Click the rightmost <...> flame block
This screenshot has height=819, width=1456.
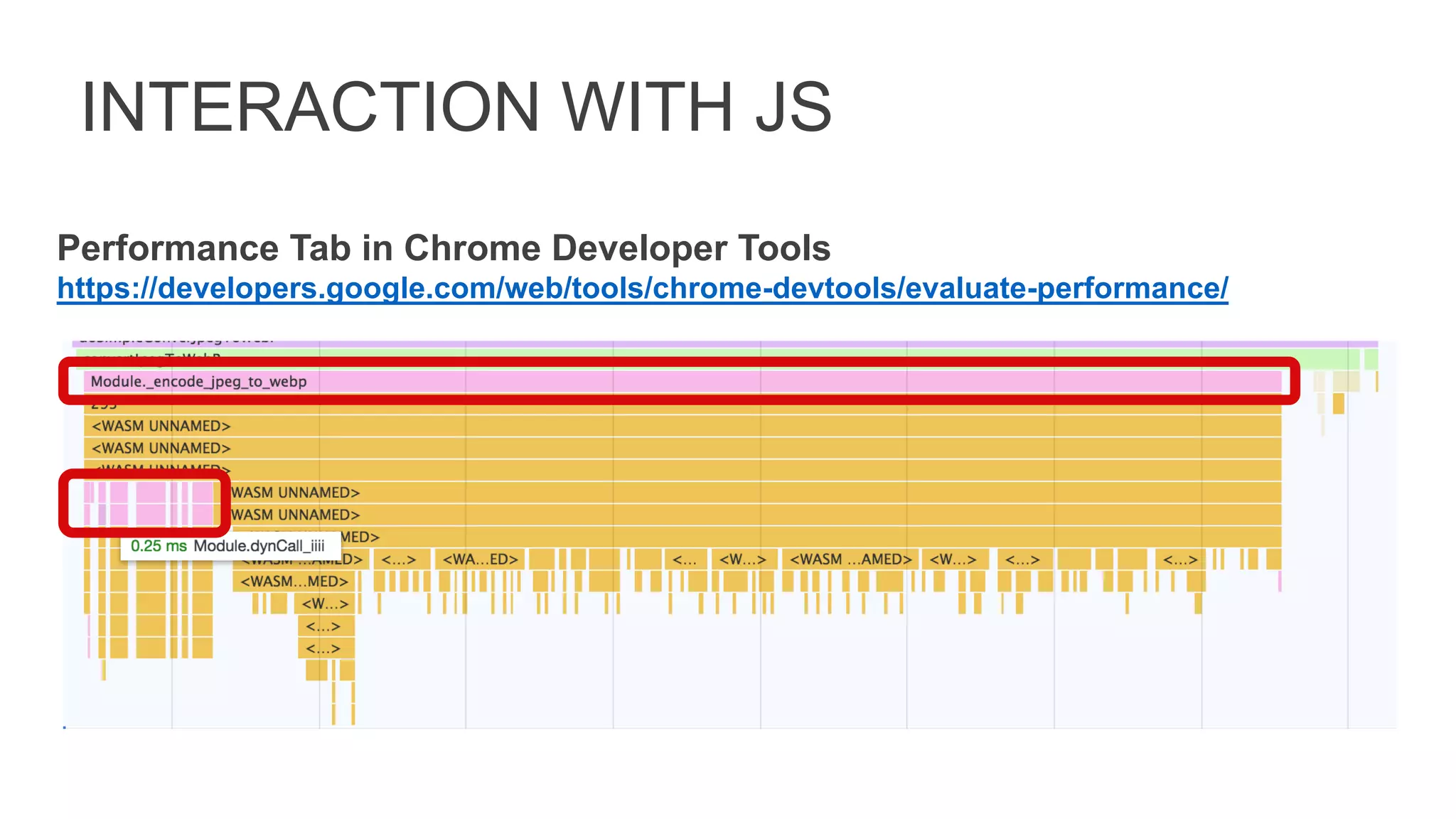1180,560
